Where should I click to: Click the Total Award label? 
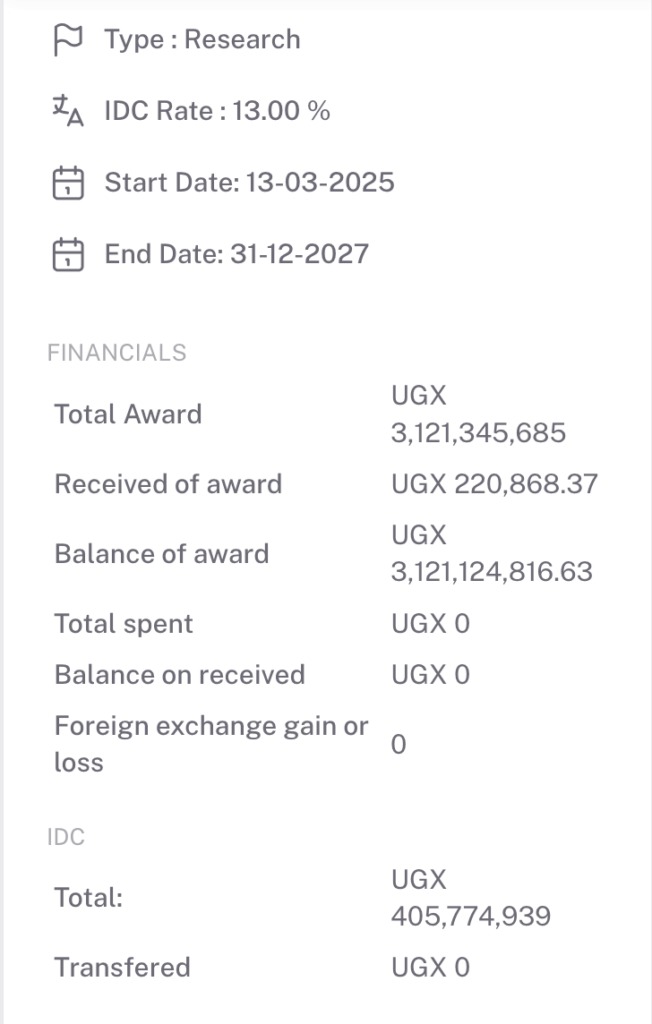pos(128,414)
